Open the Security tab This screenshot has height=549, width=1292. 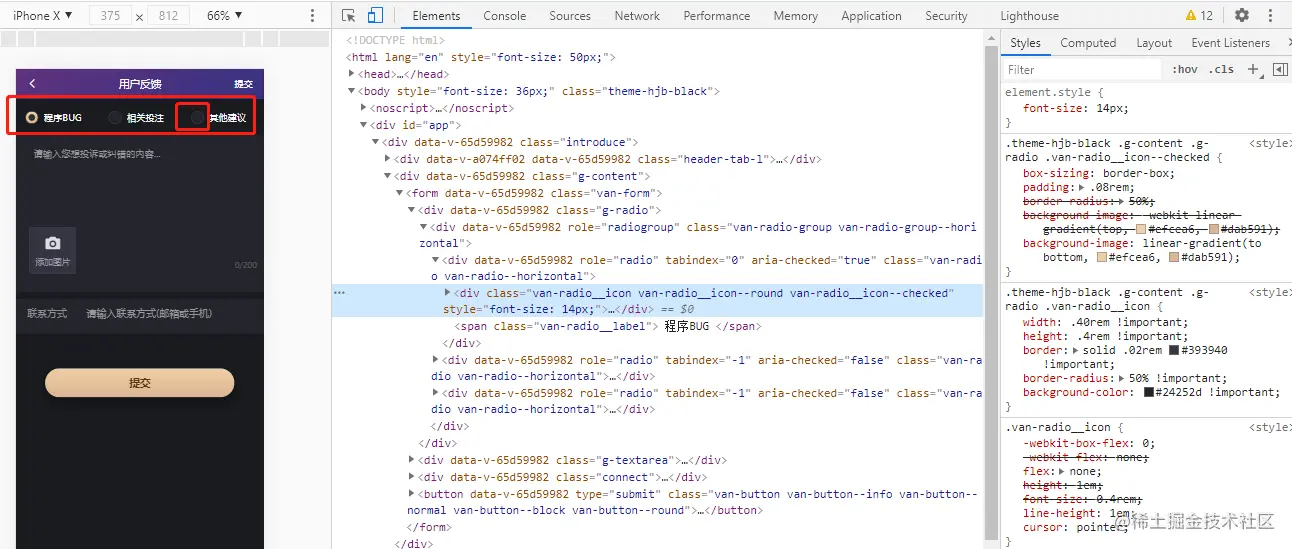946,15
